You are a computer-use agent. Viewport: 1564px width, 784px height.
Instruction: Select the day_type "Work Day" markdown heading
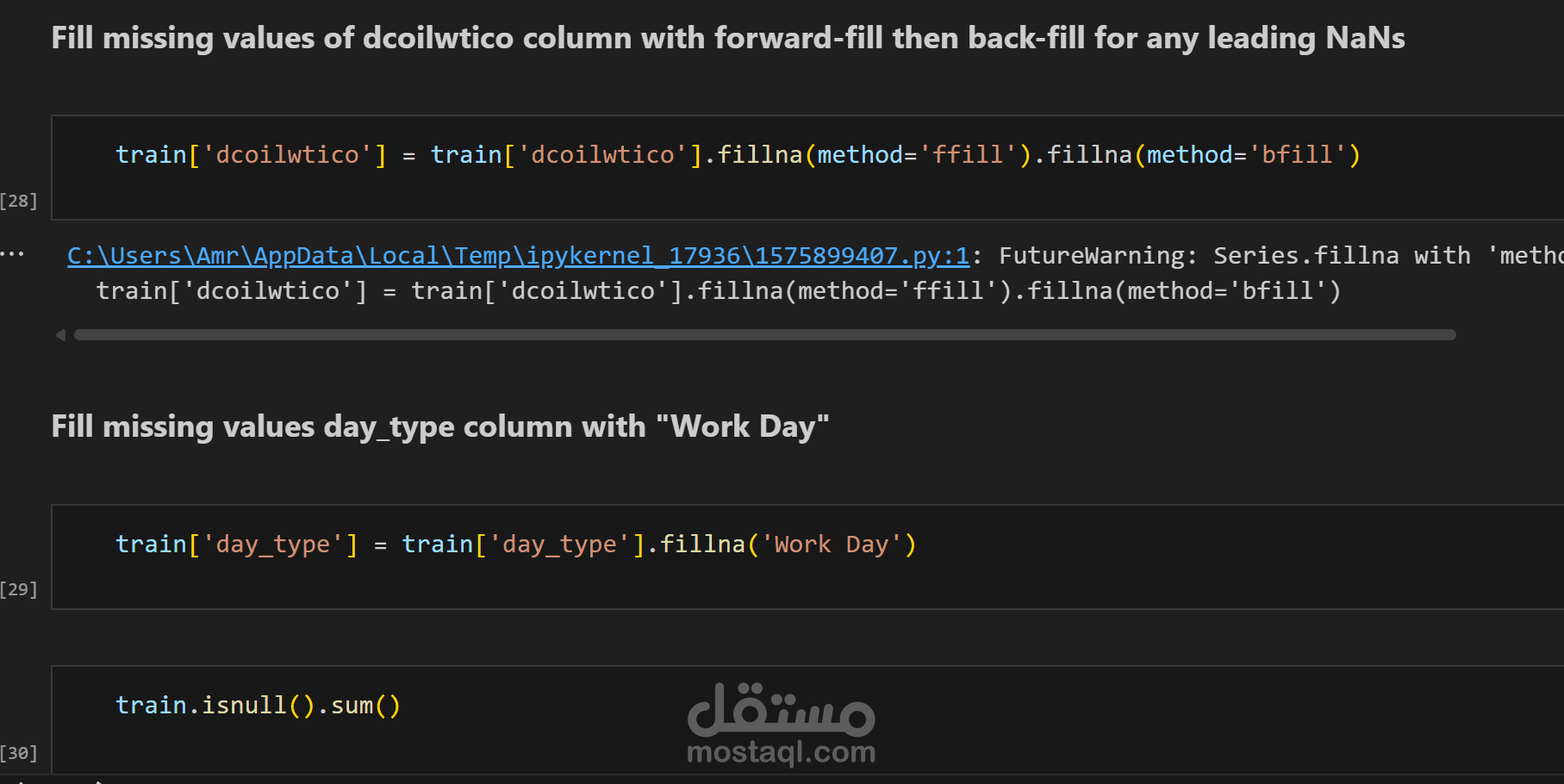pyautogui.click(x=440, y=426)
